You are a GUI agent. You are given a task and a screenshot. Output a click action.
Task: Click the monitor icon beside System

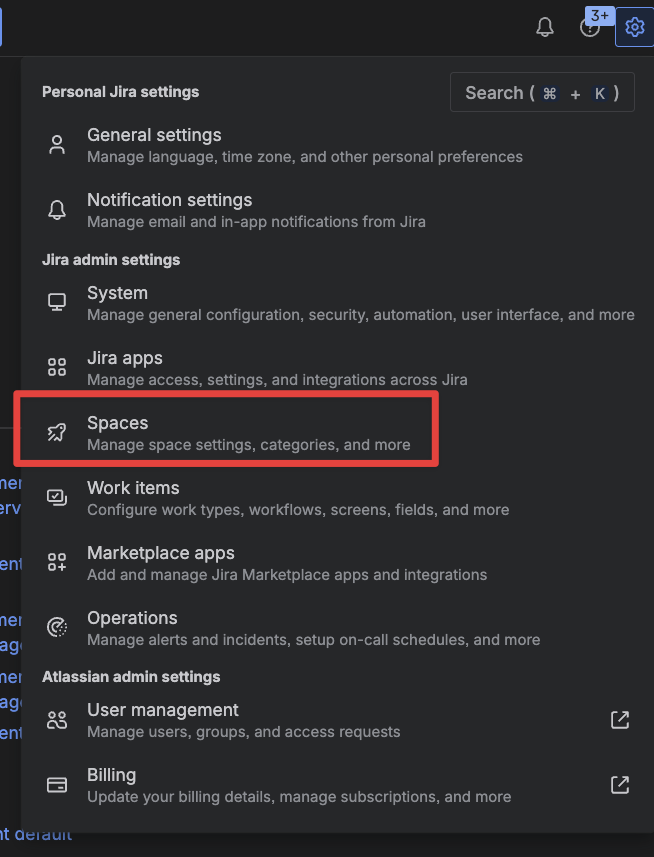click(x=57, y=303)
